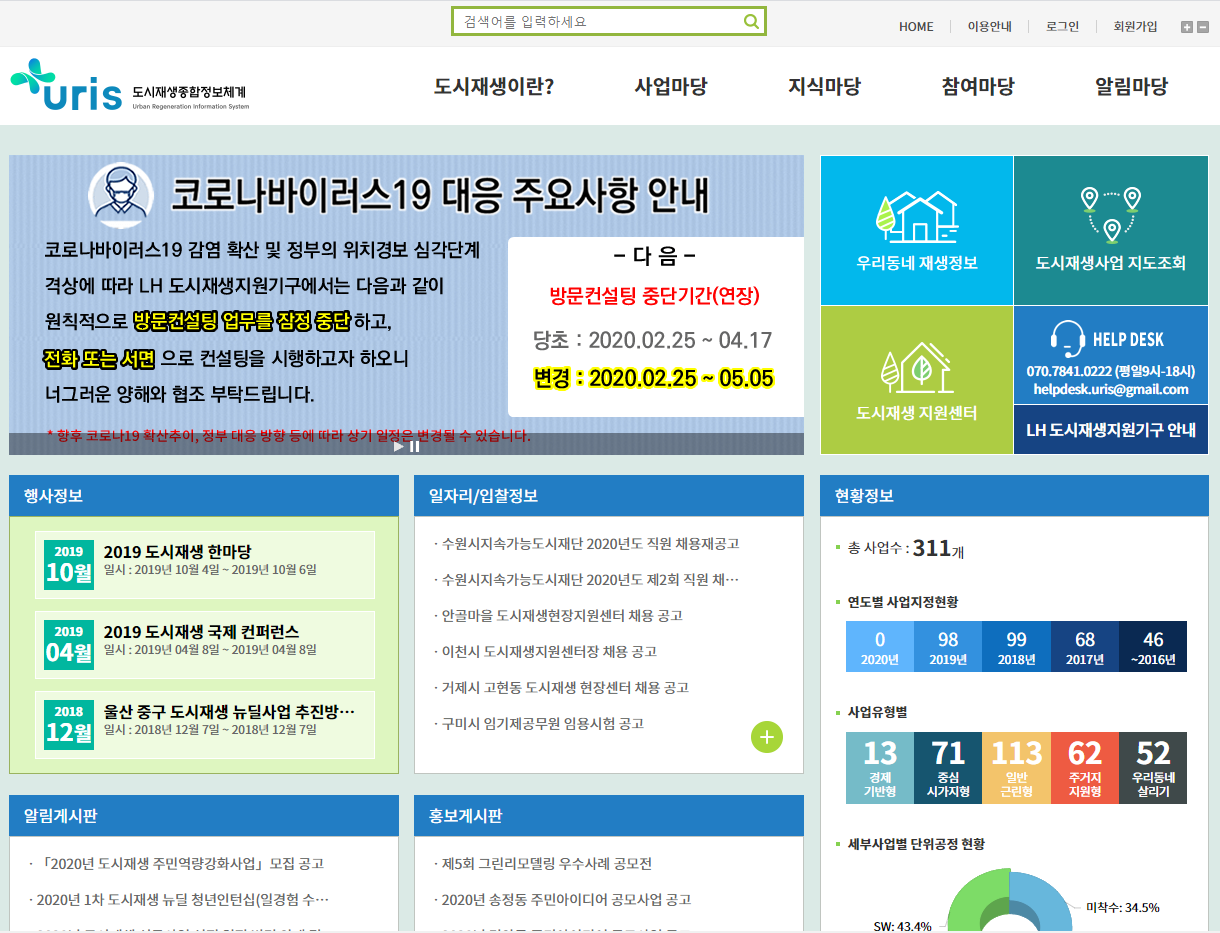Viewport: 1220px width, 933px height.
Task: Click the HELP DESK headset icon
Action: 1068,338
